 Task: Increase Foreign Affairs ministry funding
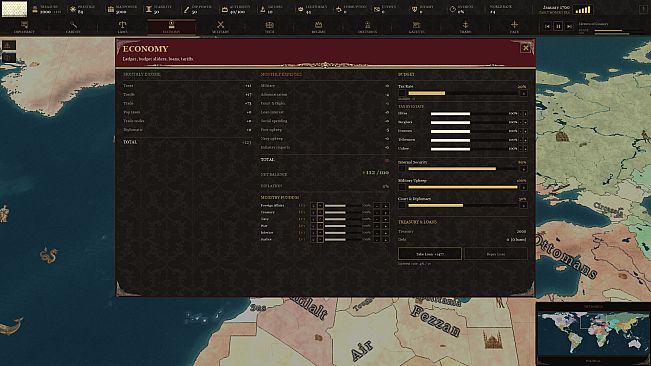point(385,205)
